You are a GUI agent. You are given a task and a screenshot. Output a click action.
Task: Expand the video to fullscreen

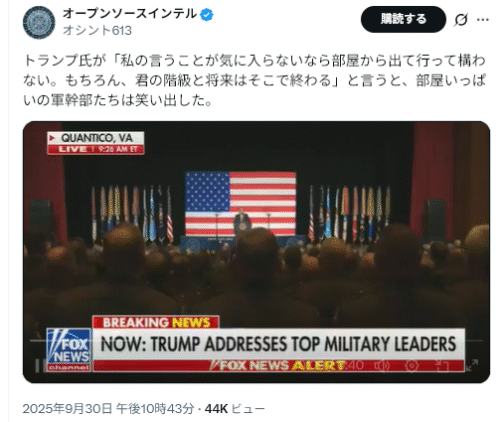click(472, 365)
